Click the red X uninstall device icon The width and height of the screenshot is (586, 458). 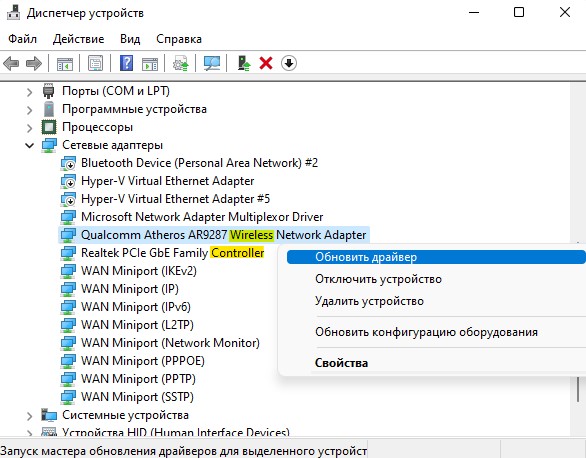(x=266, y=63)
